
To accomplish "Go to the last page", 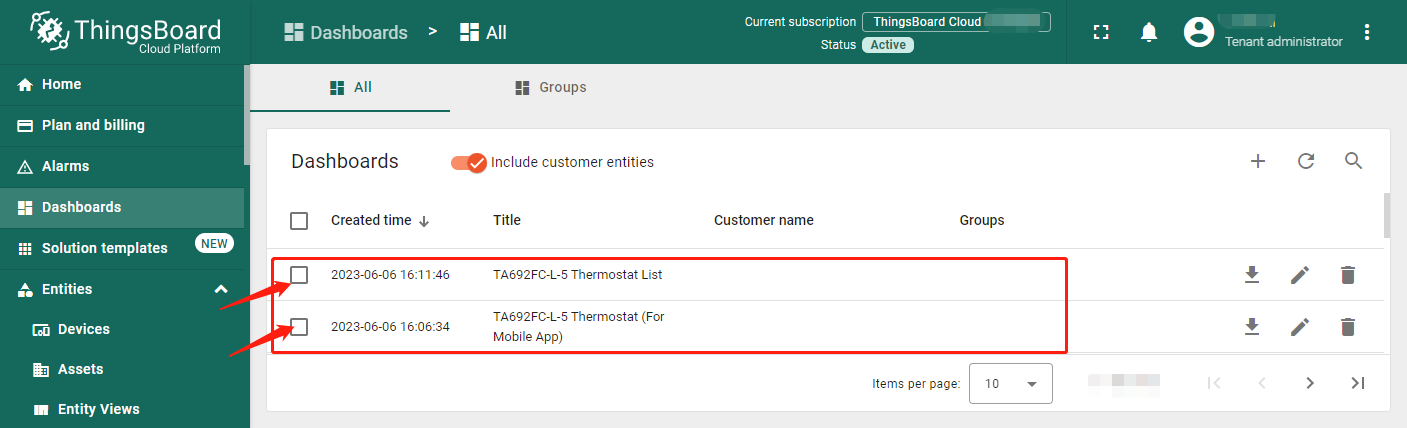I will click(x=1358, y=383).
